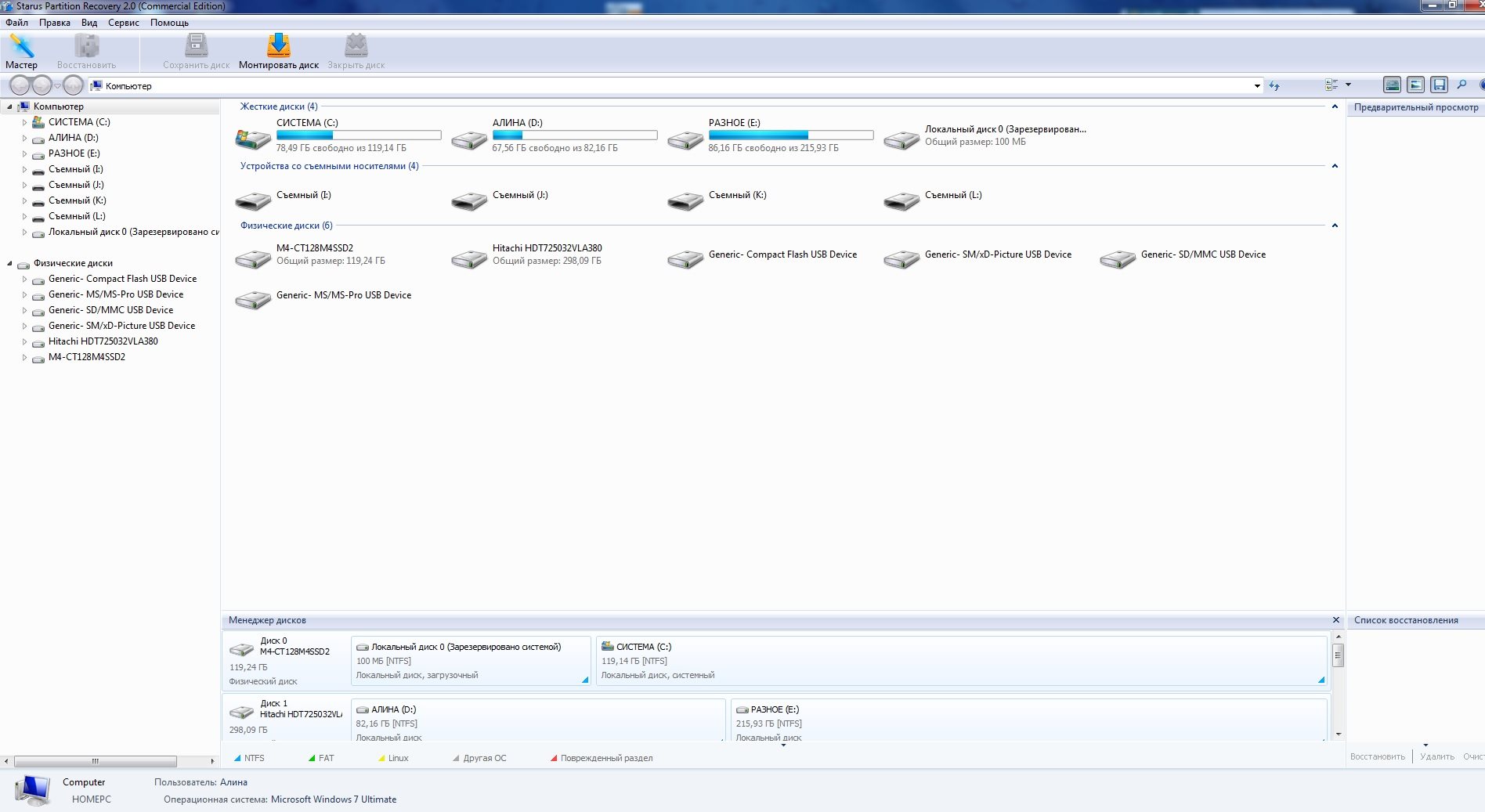1485x812 pixels.
Task: Click the tree panel horizontal scrollbar
Action: coord(95,761)
